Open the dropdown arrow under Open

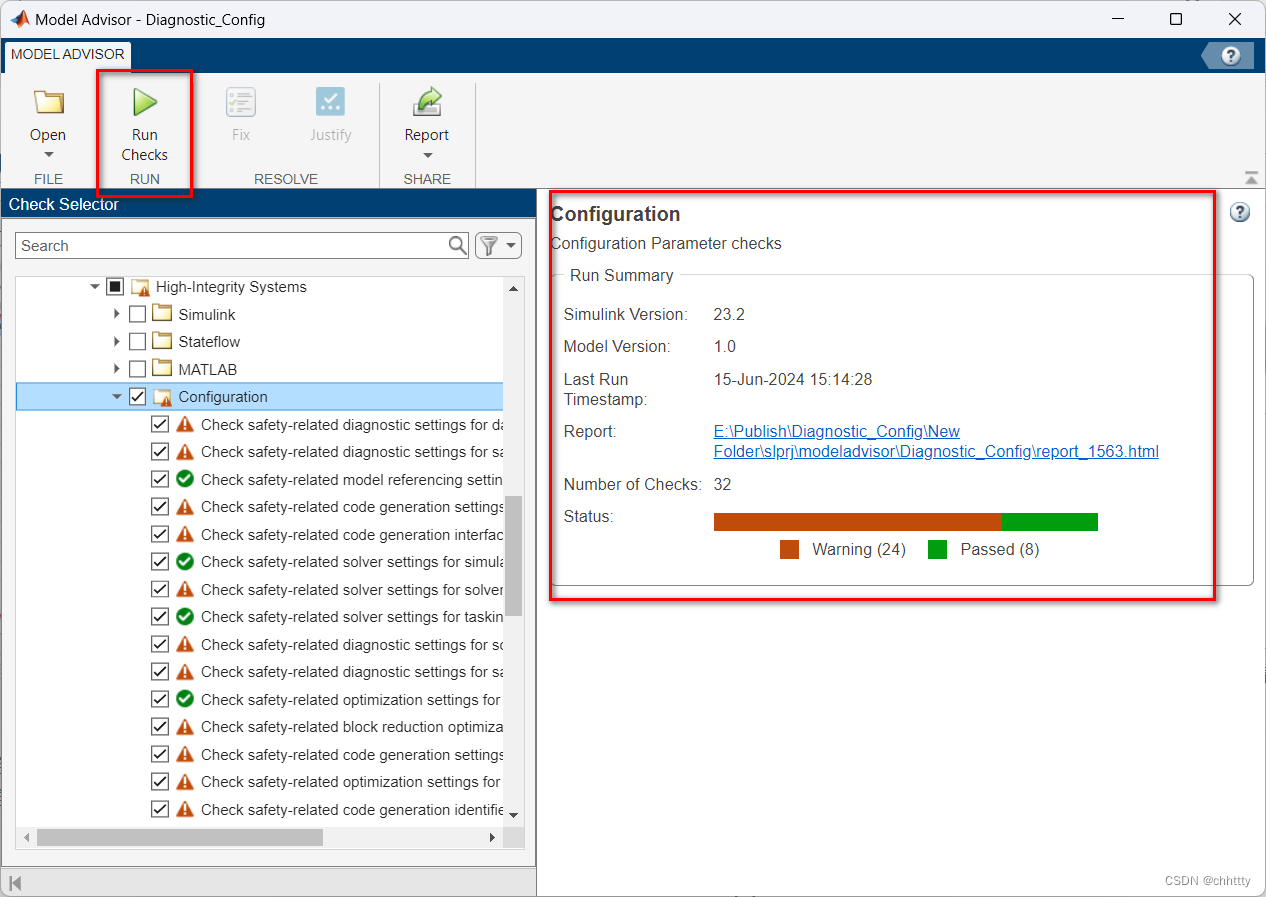[x=48, y=155]
